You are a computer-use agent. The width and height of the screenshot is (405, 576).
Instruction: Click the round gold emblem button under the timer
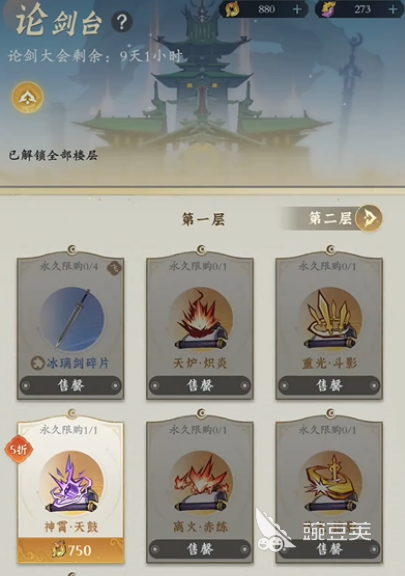(x=28, y=97)
